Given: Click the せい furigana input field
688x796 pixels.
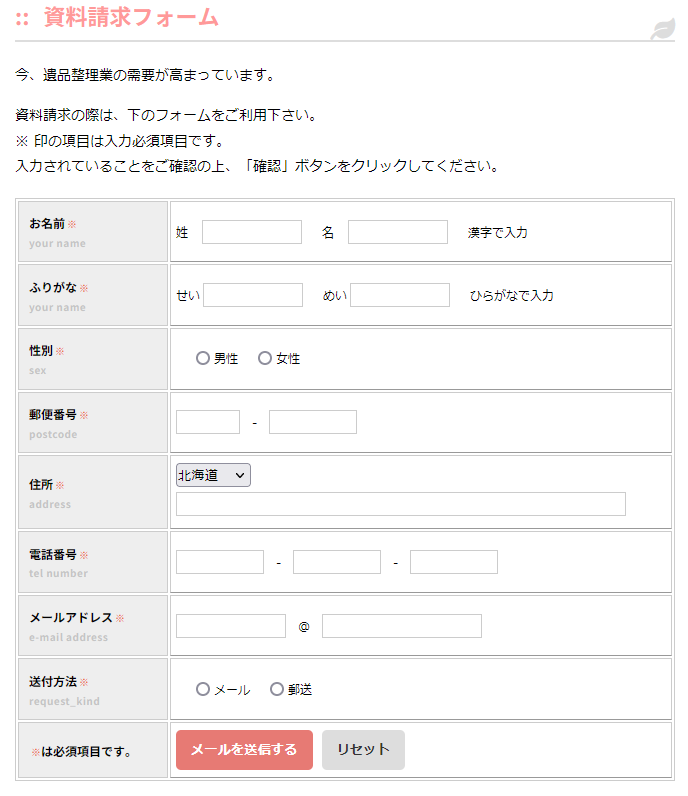Looking at the screenshot, I should coord(253,295).
